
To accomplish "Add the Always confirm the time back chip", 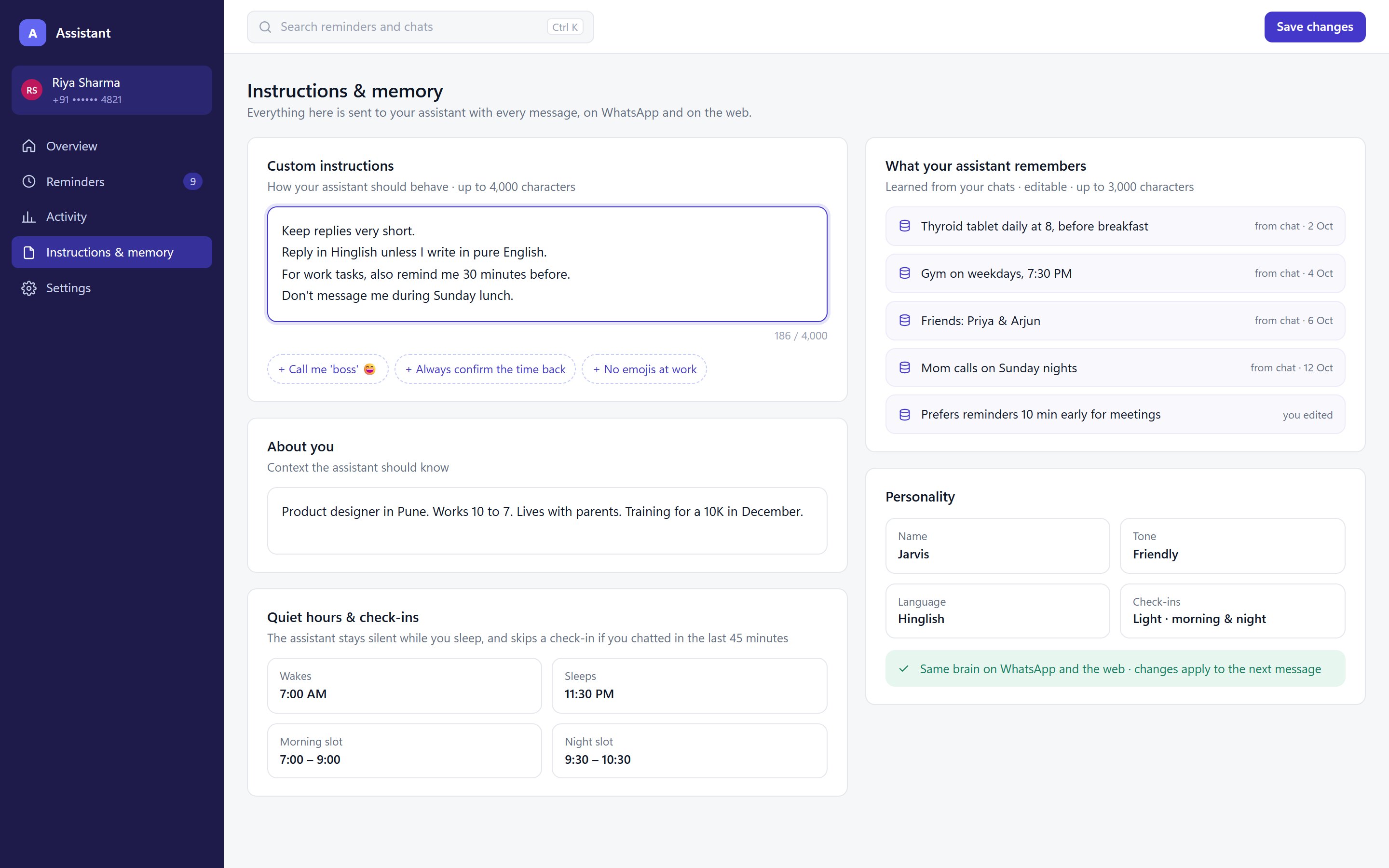I will point(485,369).
